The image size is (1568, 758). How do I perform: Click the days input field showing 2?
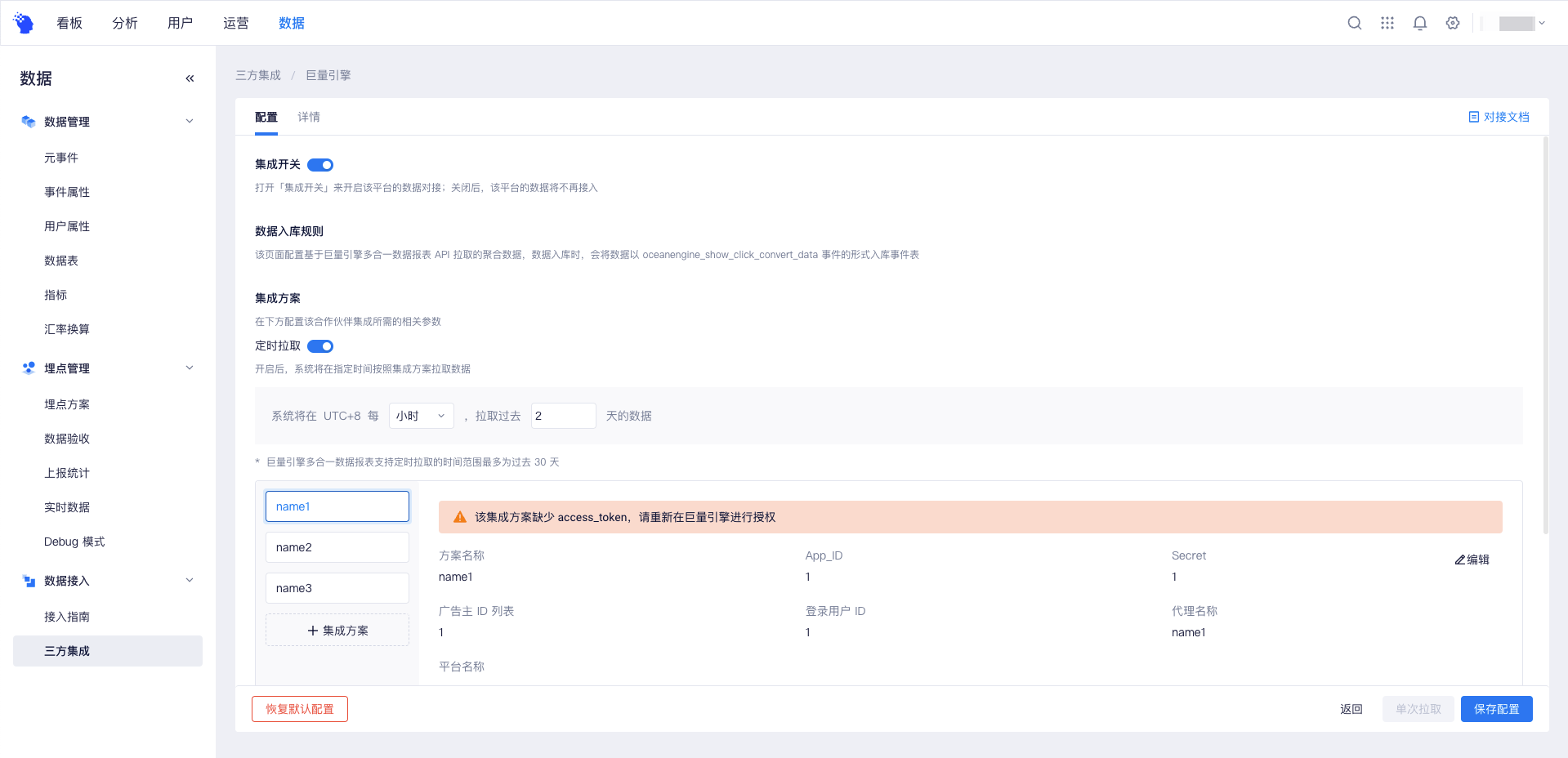coord(563,416)
